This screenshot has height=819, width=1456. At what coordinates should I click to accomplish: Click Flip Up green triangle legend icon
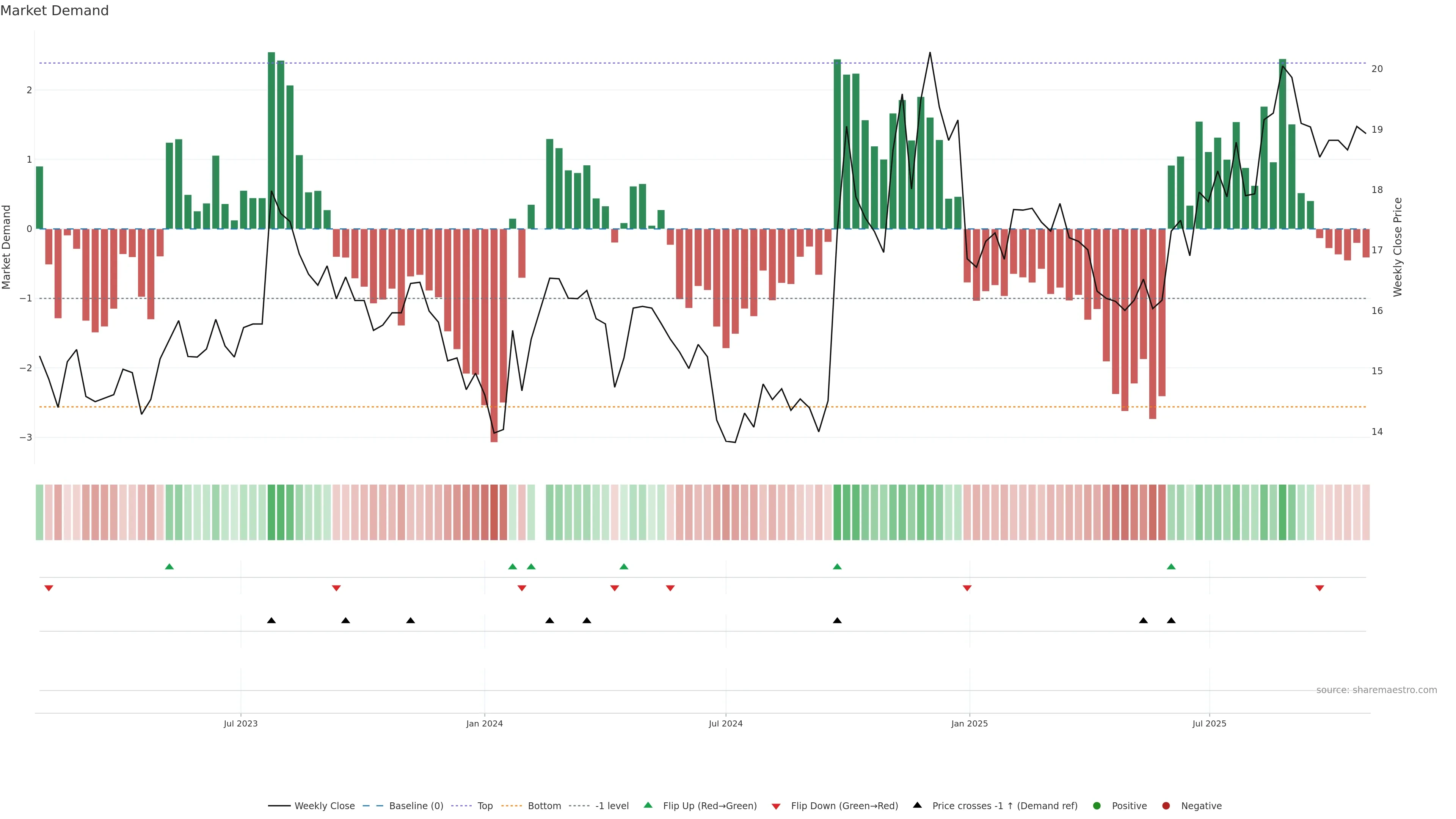point(648,805)
